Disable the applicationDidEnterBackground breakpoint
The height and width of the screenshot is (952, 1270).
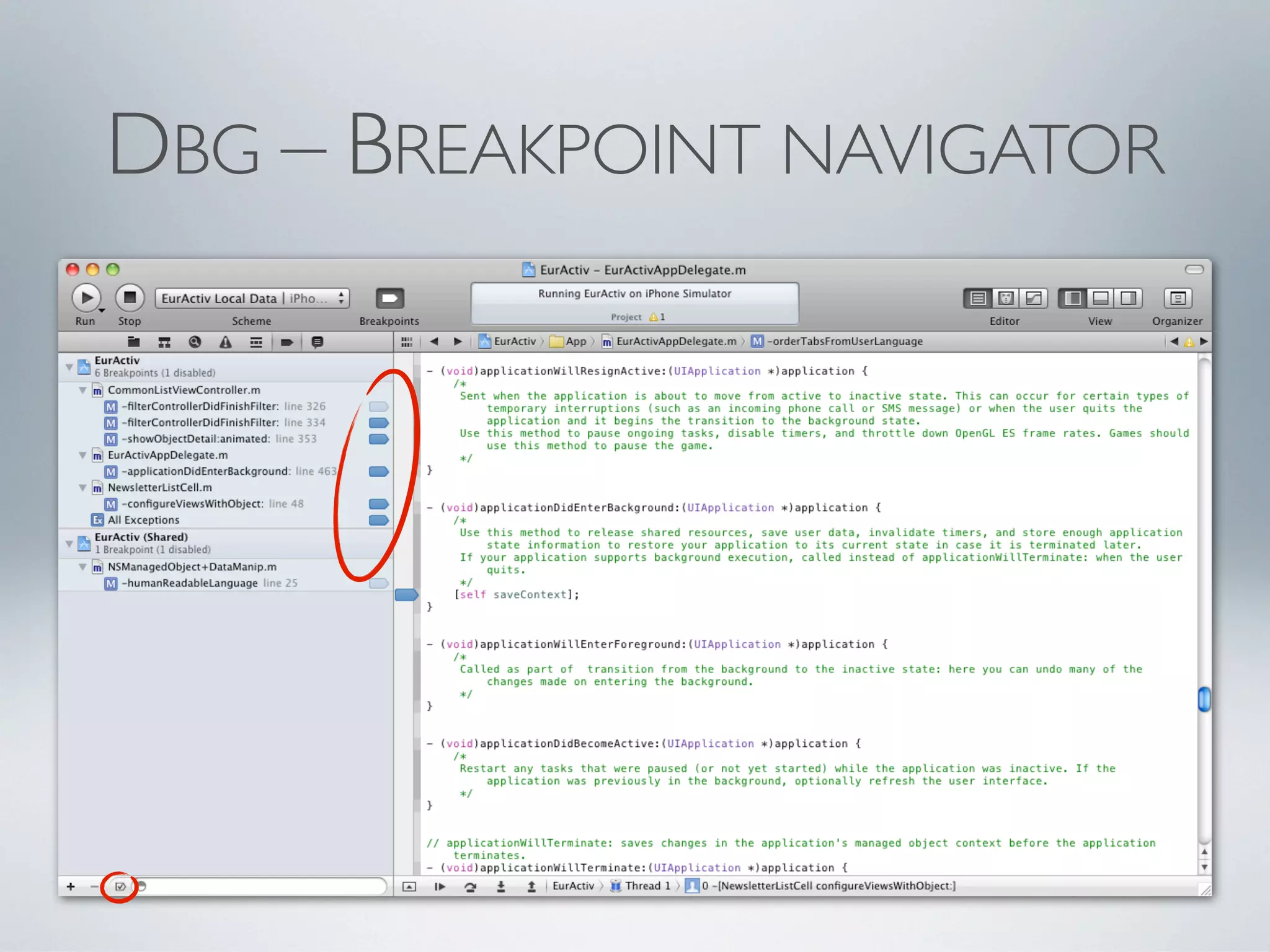coord(379,472)
